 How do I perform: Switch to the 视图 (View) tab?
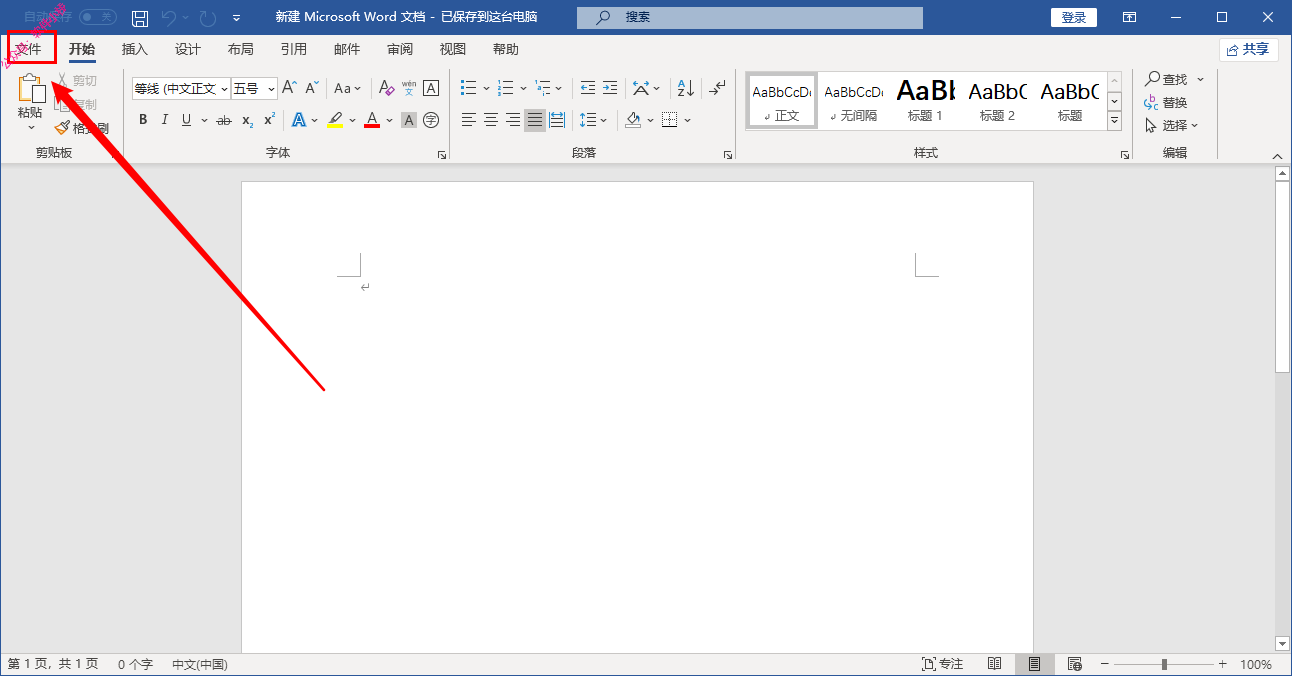[453, 49]
